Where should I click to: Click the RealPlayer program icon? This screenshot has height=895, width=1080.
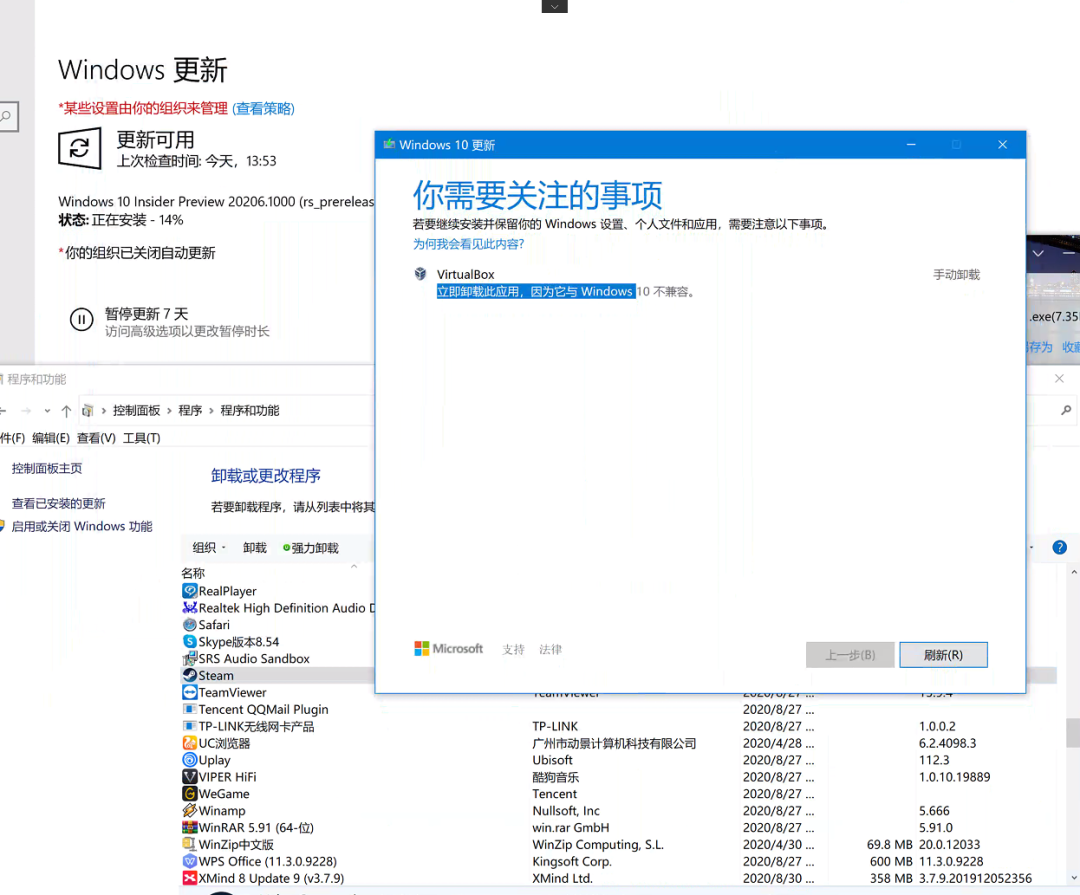[189, 591]
